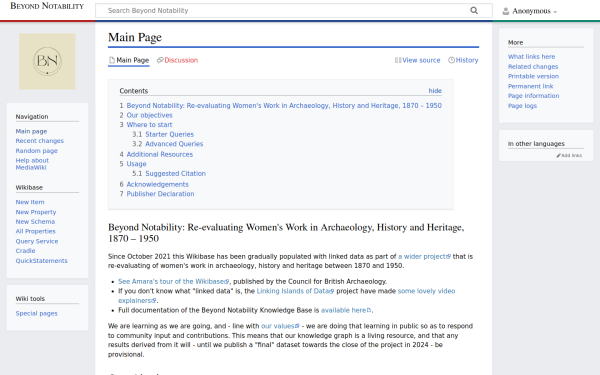Screen dimensions: 600x375
Task: Open Main page in Navigation sidebar
Action: [x=31, y=131]
